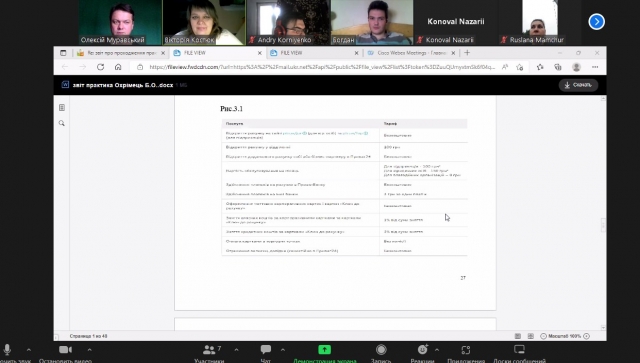
Task: Click the green Share Screen button
Action: click(x=324, y=350)
